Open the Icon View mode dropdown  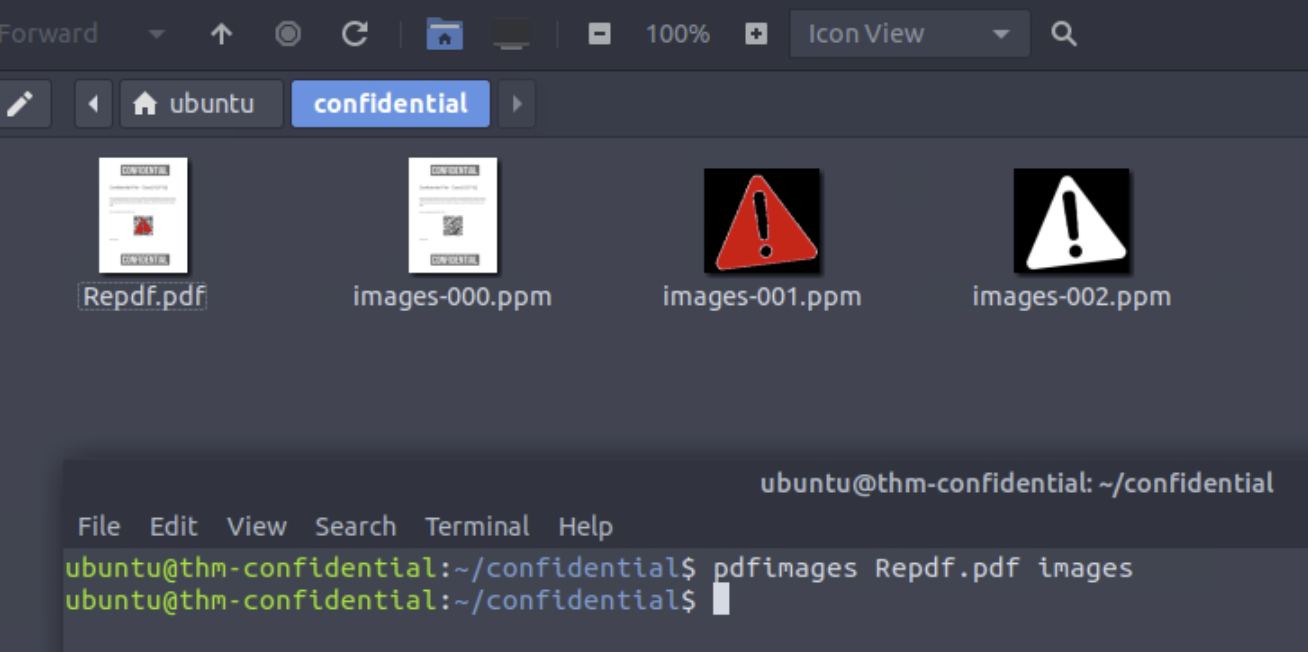(910, 34)
